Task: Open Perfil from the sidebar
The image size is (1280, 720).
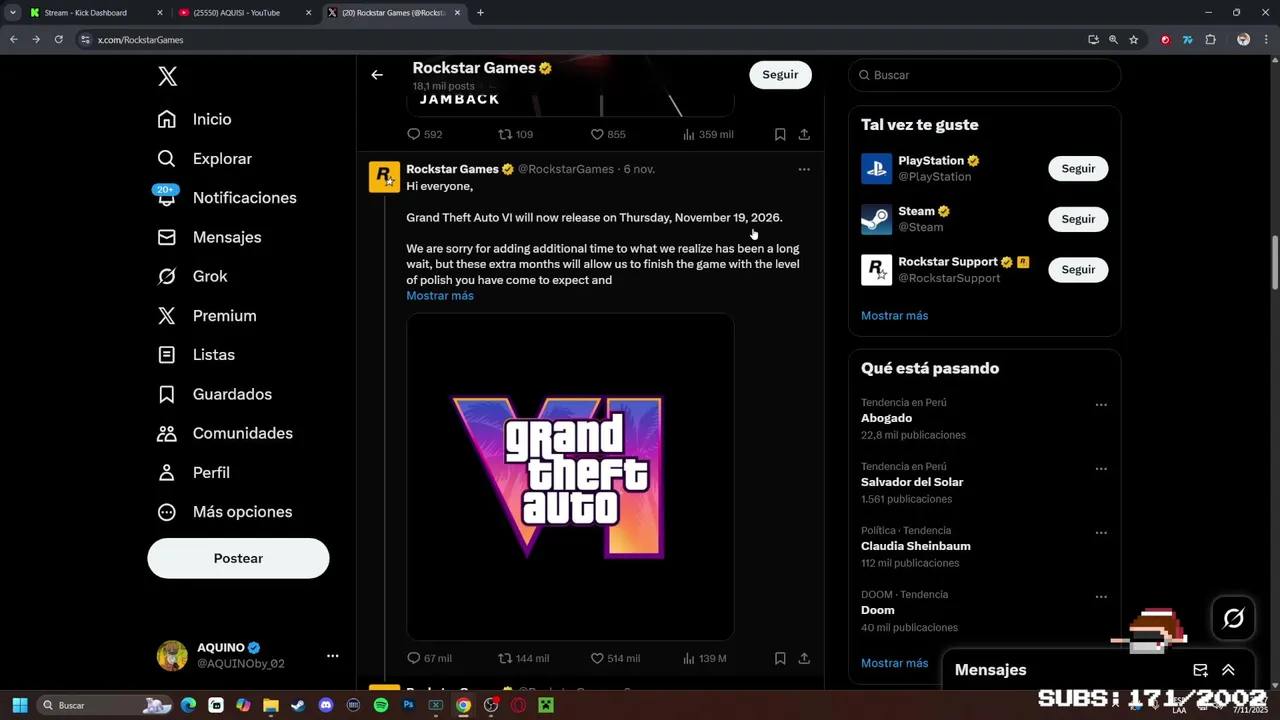Action: tap(194, 472)
